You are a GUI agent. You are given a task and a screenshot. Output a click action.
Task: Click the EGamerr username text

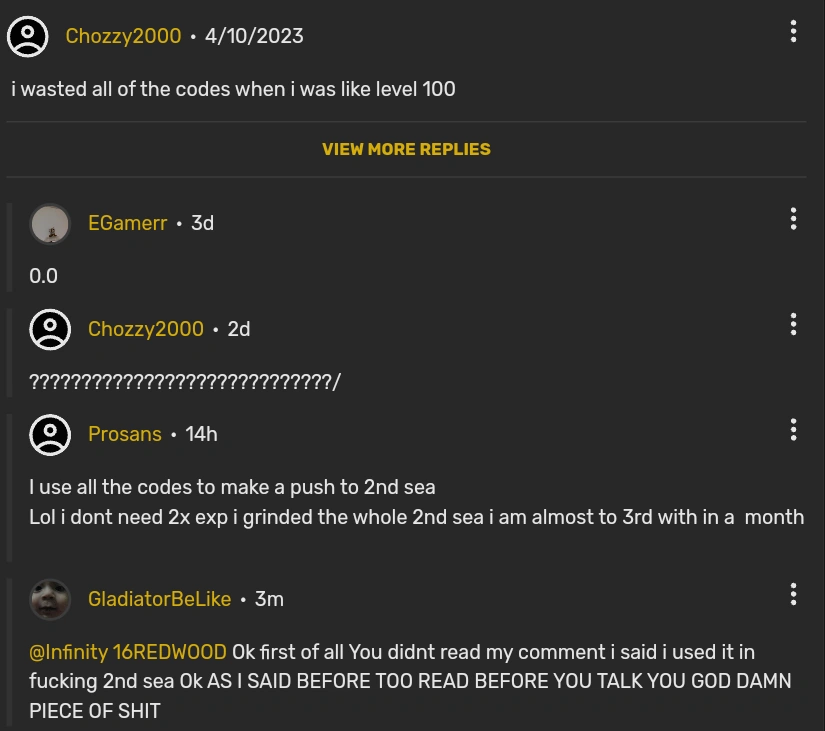127,223
